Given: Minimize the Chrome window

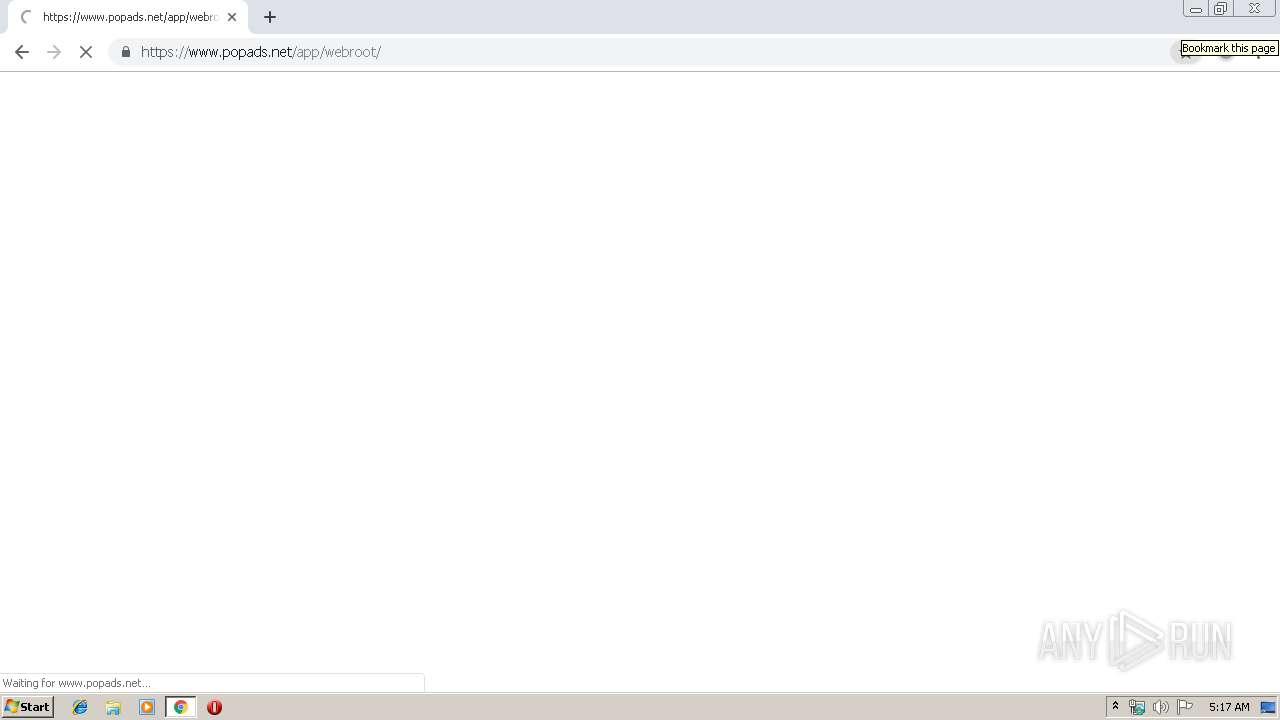Looking at the screenshot, I should pyautogui.click(x=1196, y=9).
